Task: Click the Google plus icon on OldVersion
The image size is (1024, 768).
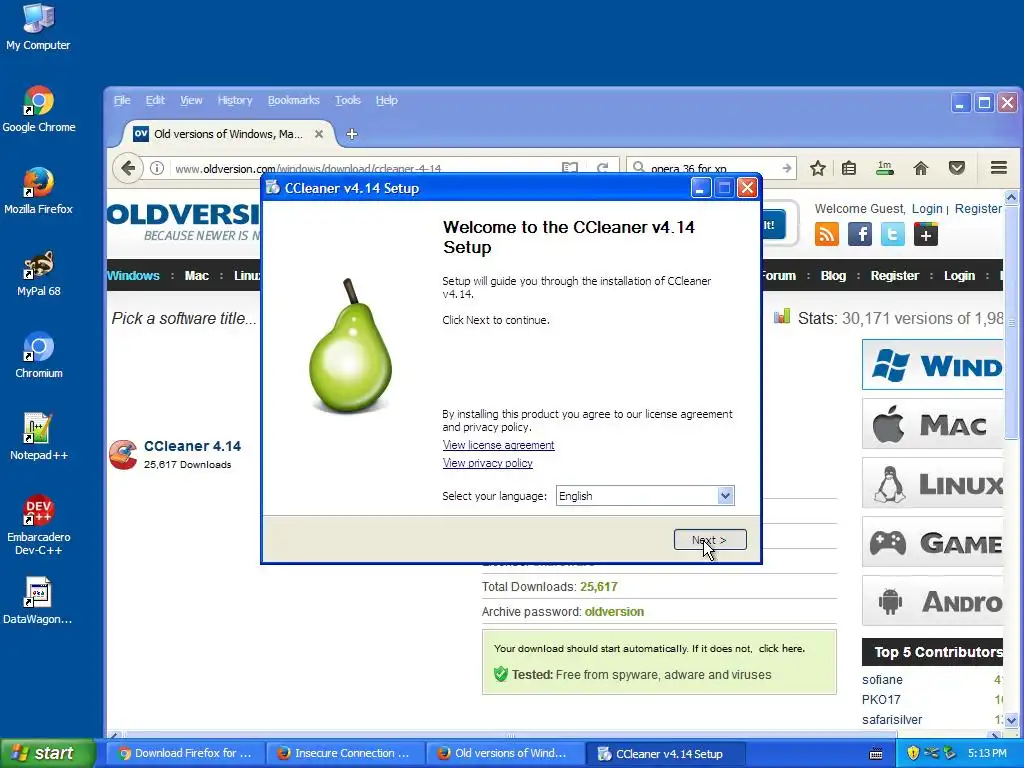Action: pyautogui.click(x=925, y=234)
